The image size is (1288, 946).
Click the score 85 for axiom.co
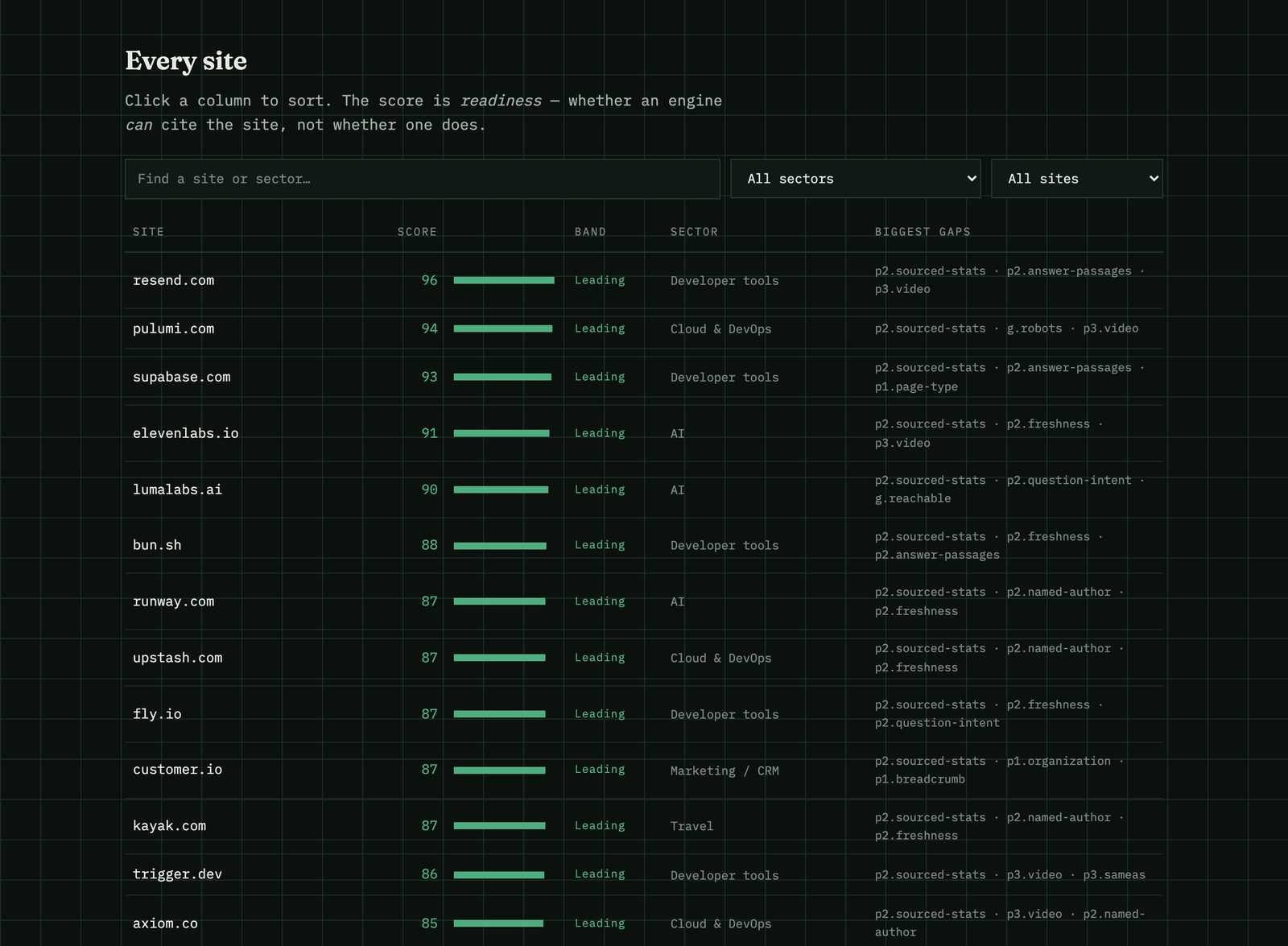[430, 923]
